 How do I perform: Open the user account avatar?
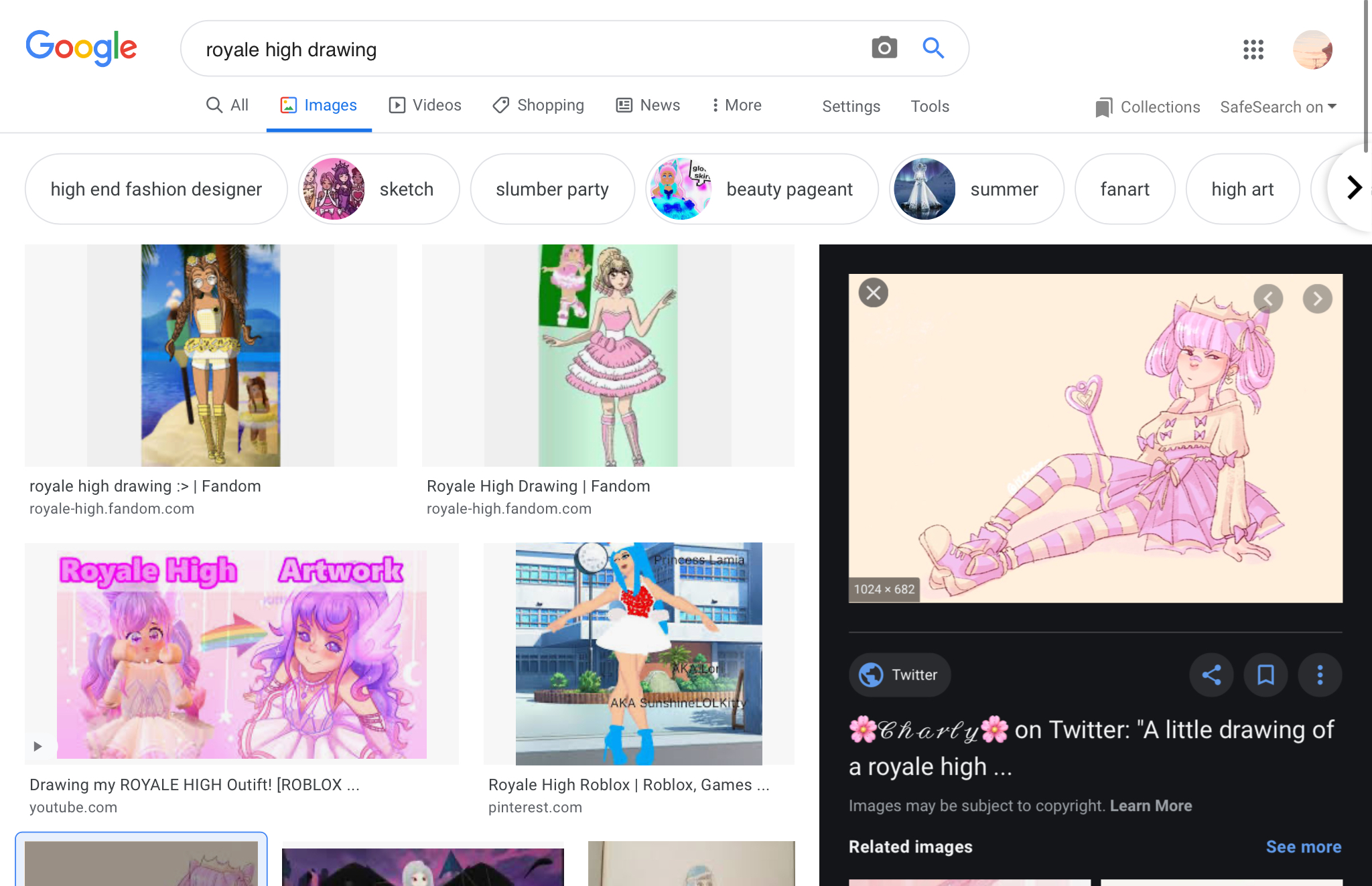[1312, 50]
